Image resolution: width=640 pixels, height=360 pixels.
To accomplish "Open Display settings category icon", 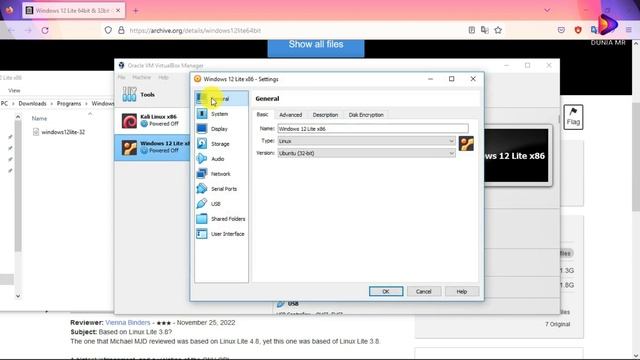I will click(x=202, y=129).
